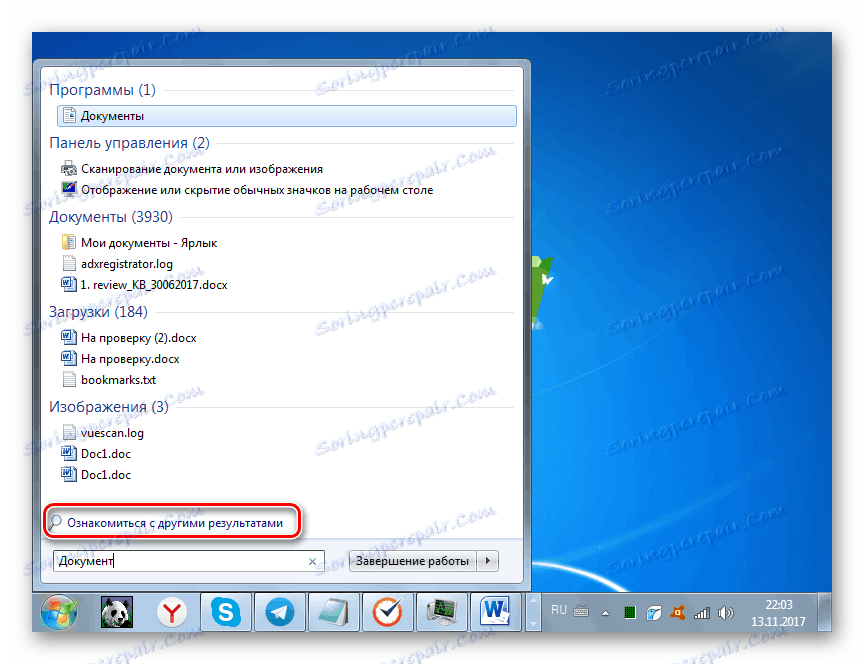Open the network signal tray icon
This screenshot has width=864, height=664.
[x=701, y=612]
